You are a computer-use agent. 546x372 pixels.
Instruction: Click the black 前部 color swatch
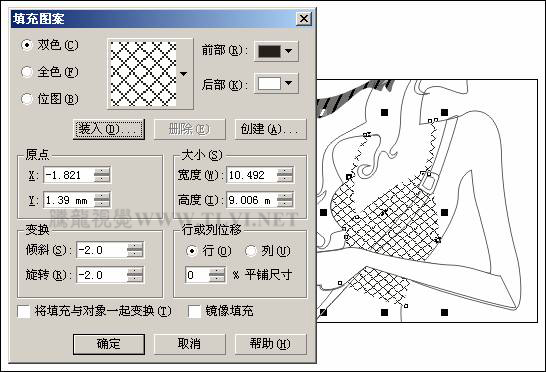click(269, 51)
